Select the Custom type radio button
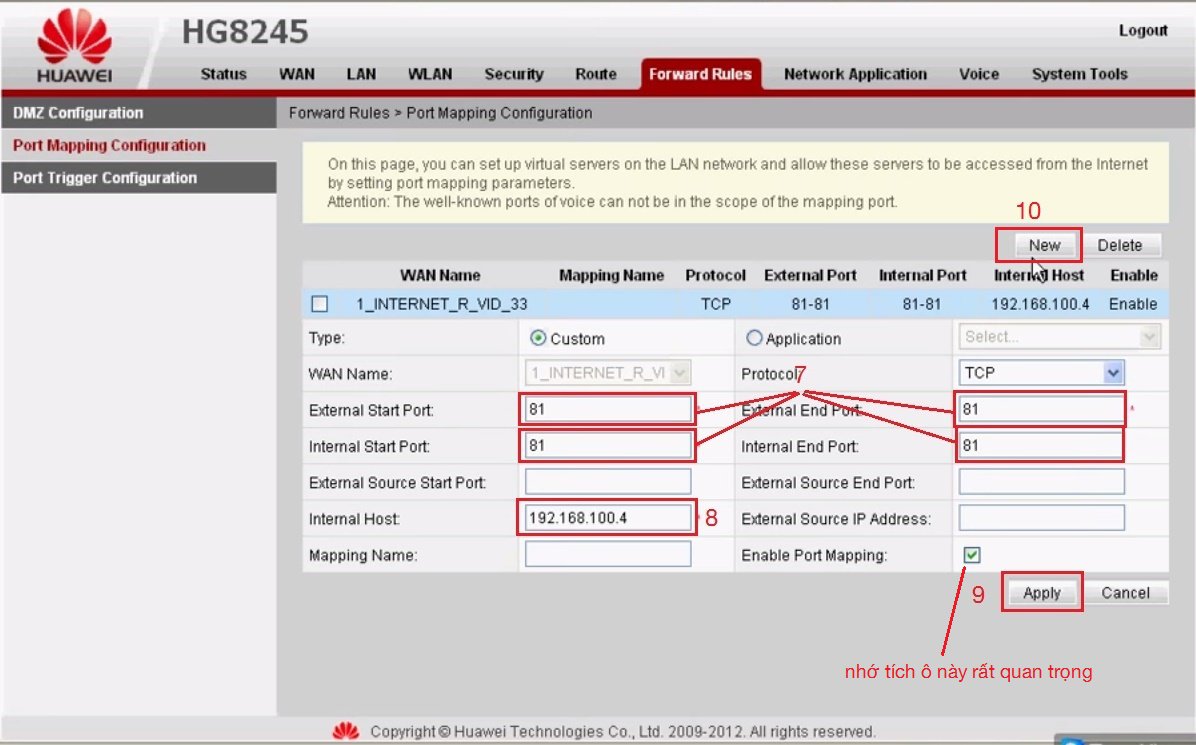1196x745 pixels. click(x=538, y=338)
